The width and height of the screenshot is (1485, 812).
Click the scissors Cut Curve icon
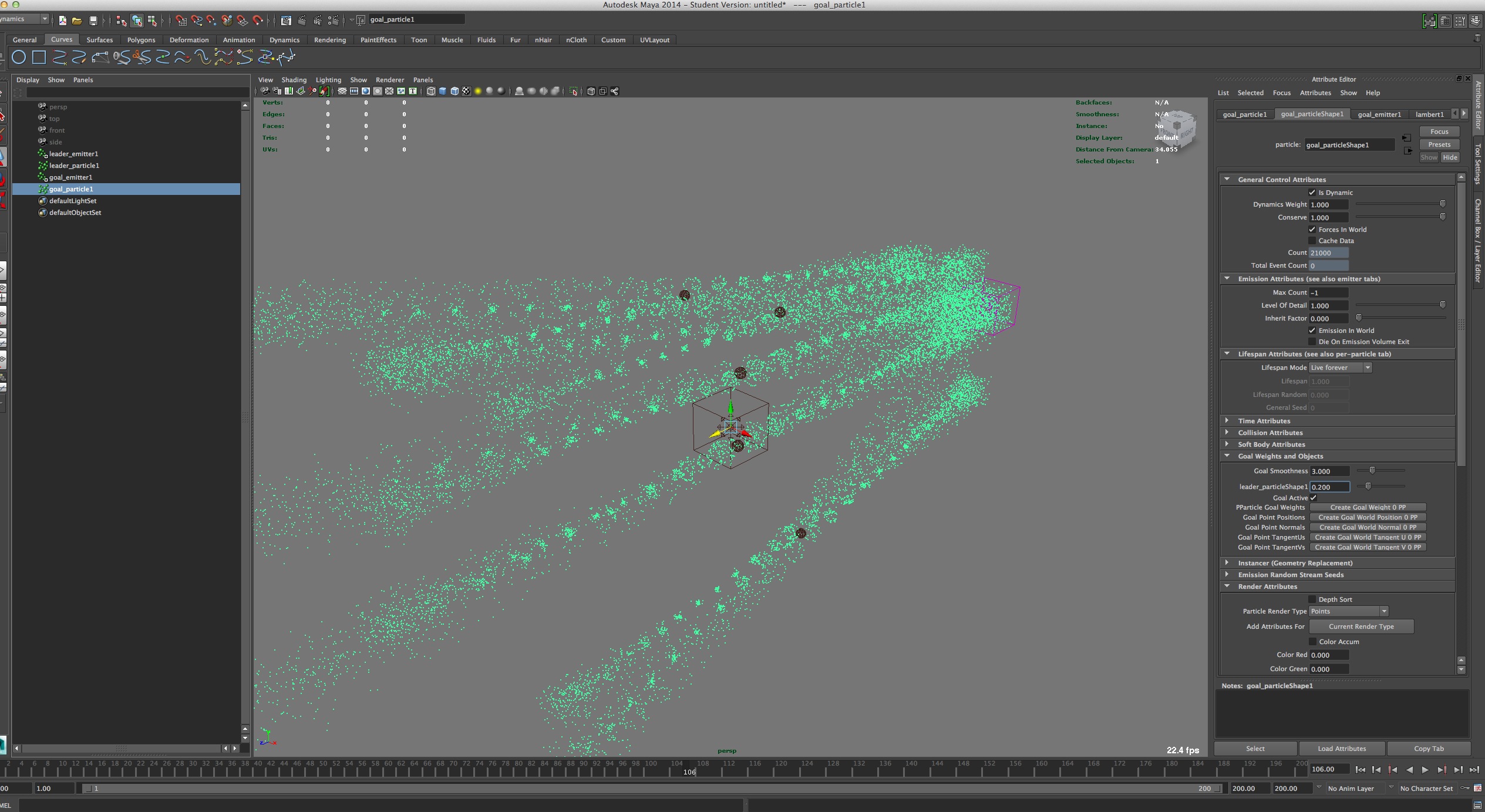click(142, 57)
